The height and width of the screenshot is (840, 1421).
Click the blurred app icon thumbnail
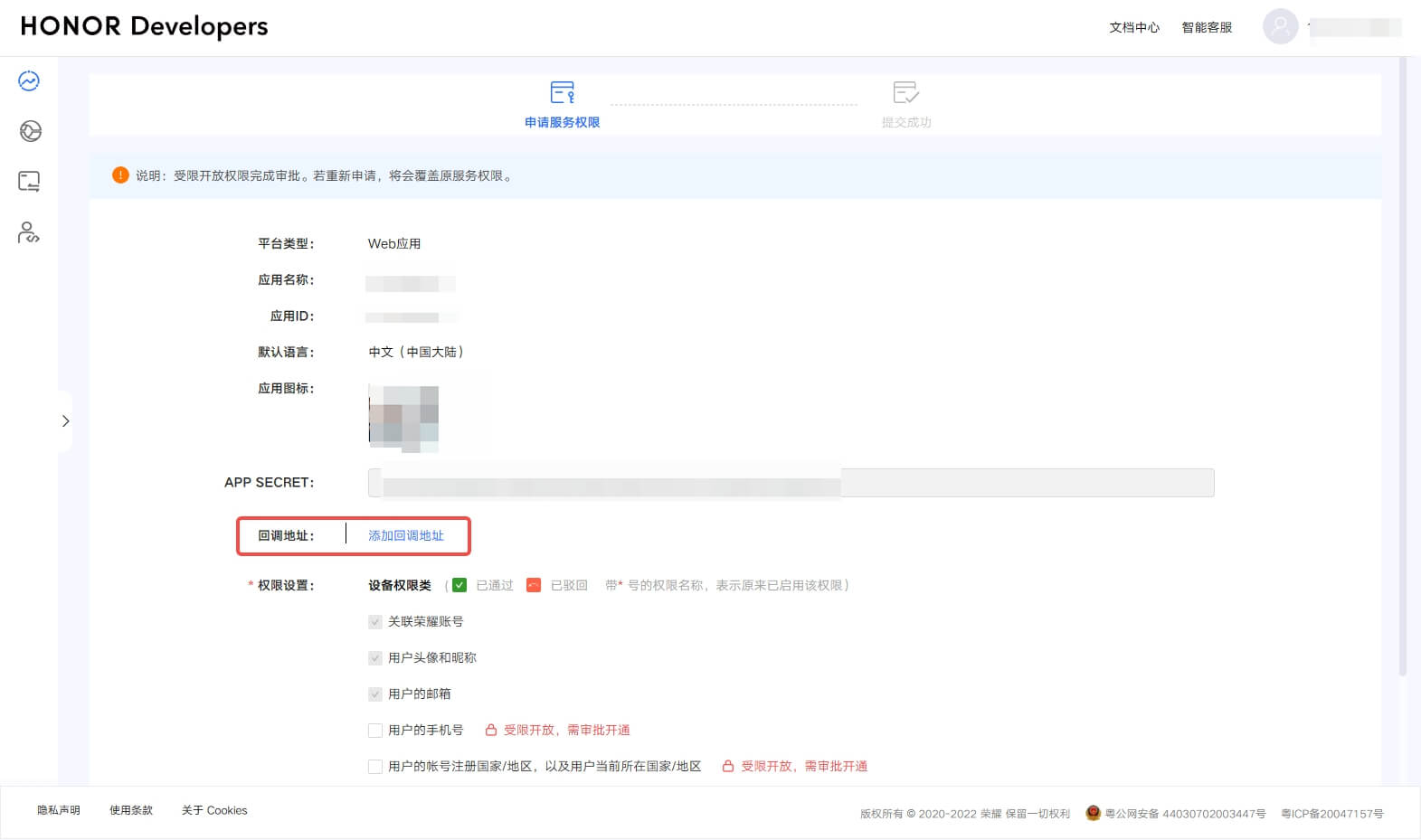click(403, 419)
